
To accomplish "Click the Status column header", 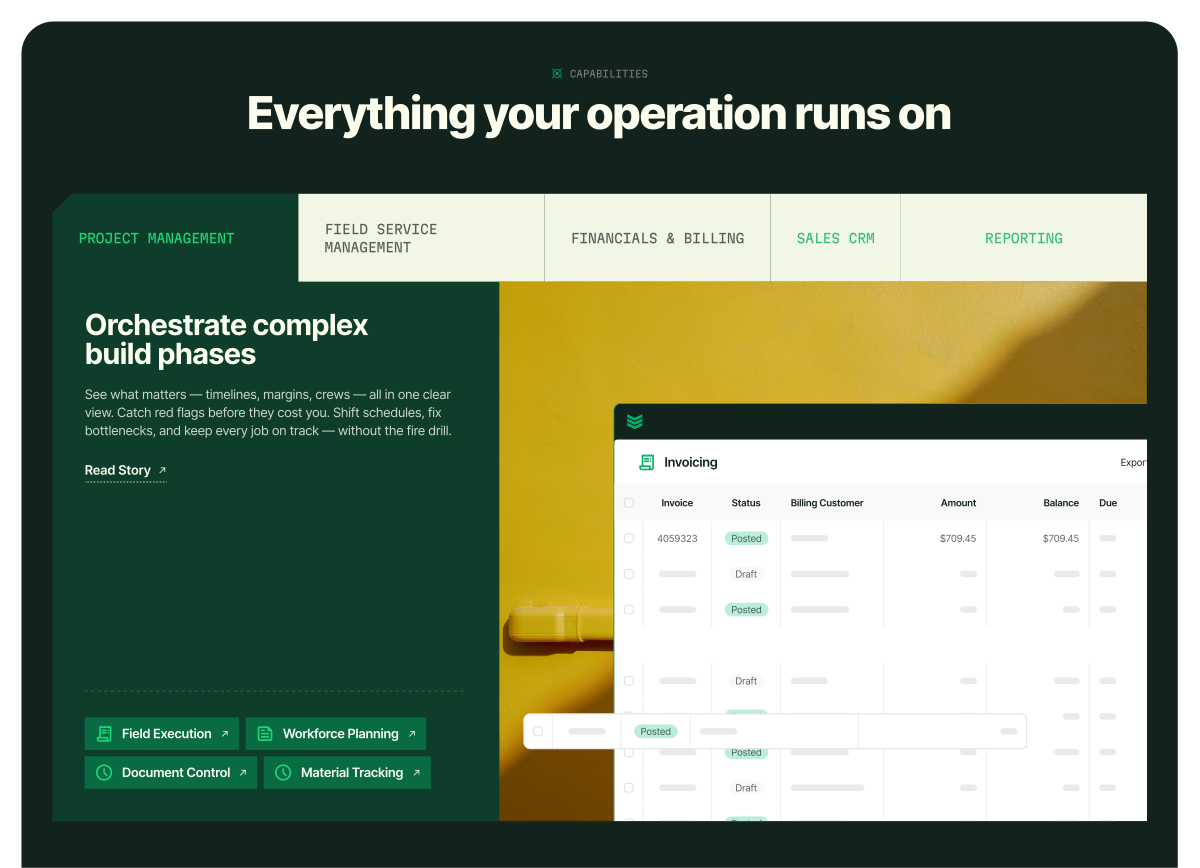I will [x=746, y=503].
